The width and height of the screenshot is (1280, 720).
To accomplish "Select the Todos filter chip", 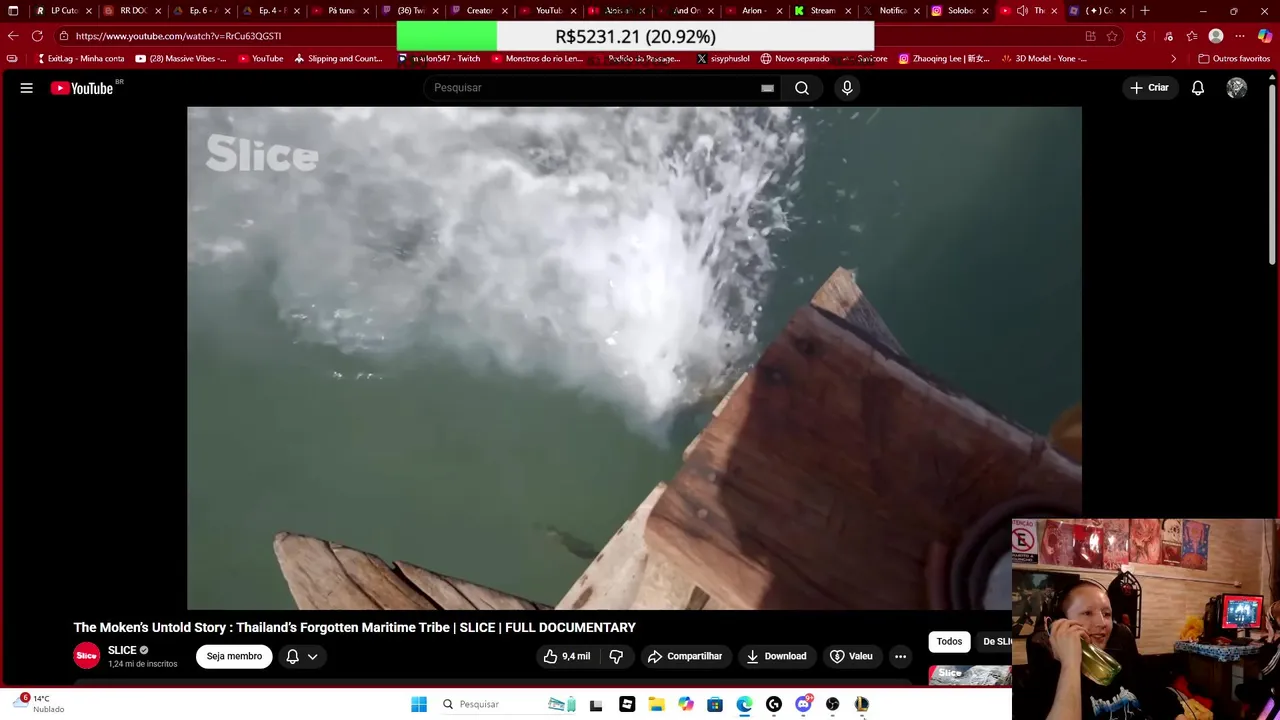I will point(949,642).
